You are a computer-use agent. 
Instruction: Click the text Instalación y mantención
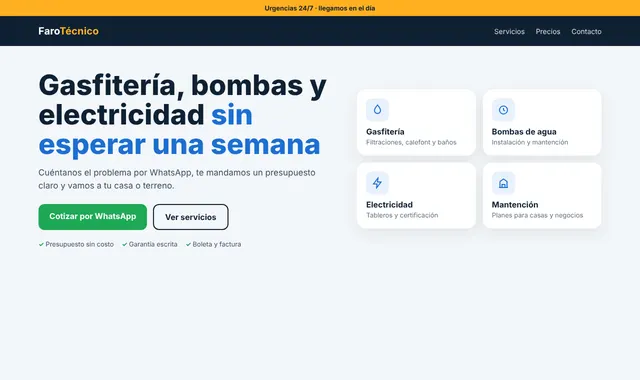coord(530,142)
